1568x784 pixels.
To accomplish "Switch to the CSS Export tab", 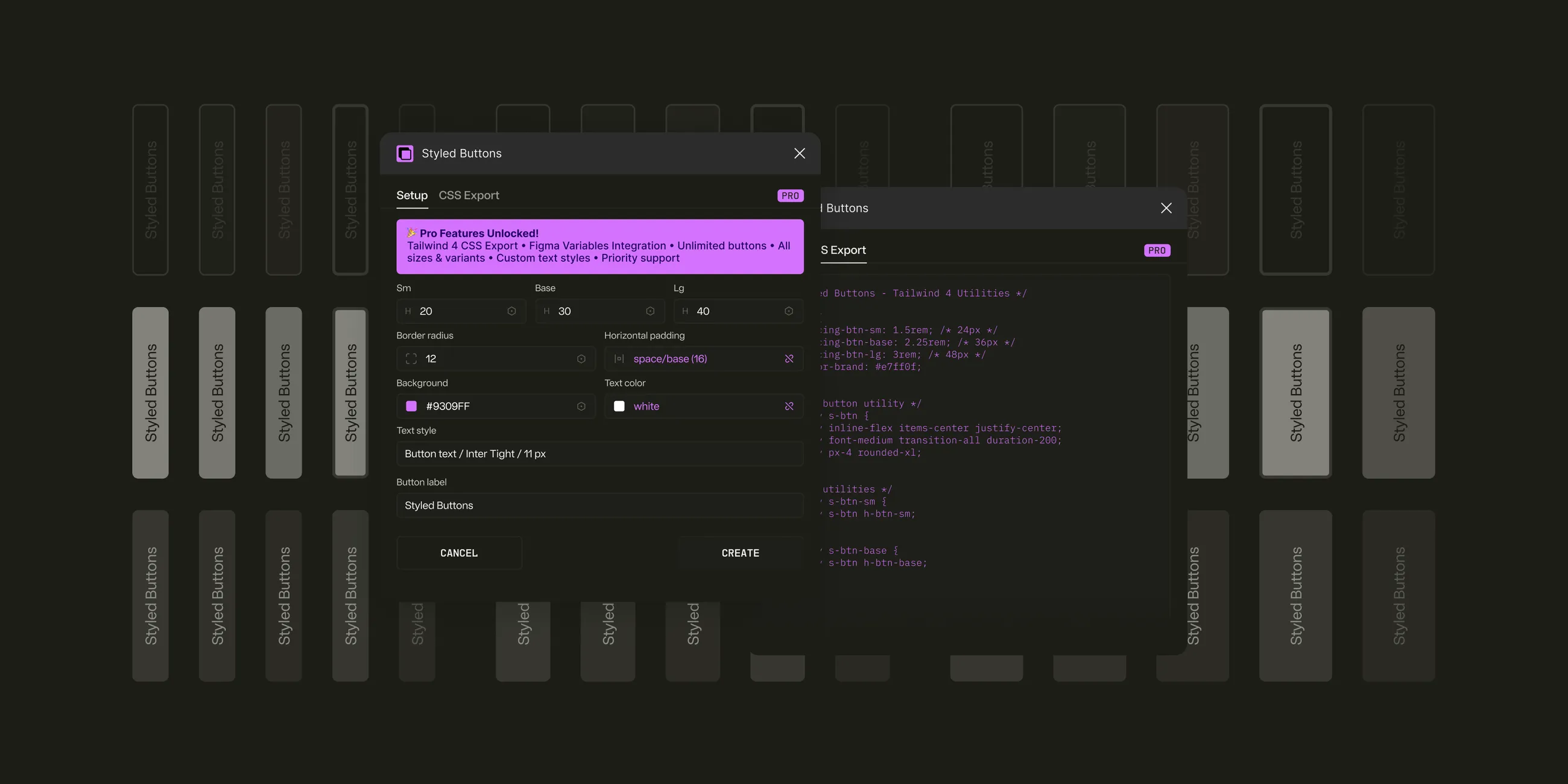I will [x=469, y=195].
